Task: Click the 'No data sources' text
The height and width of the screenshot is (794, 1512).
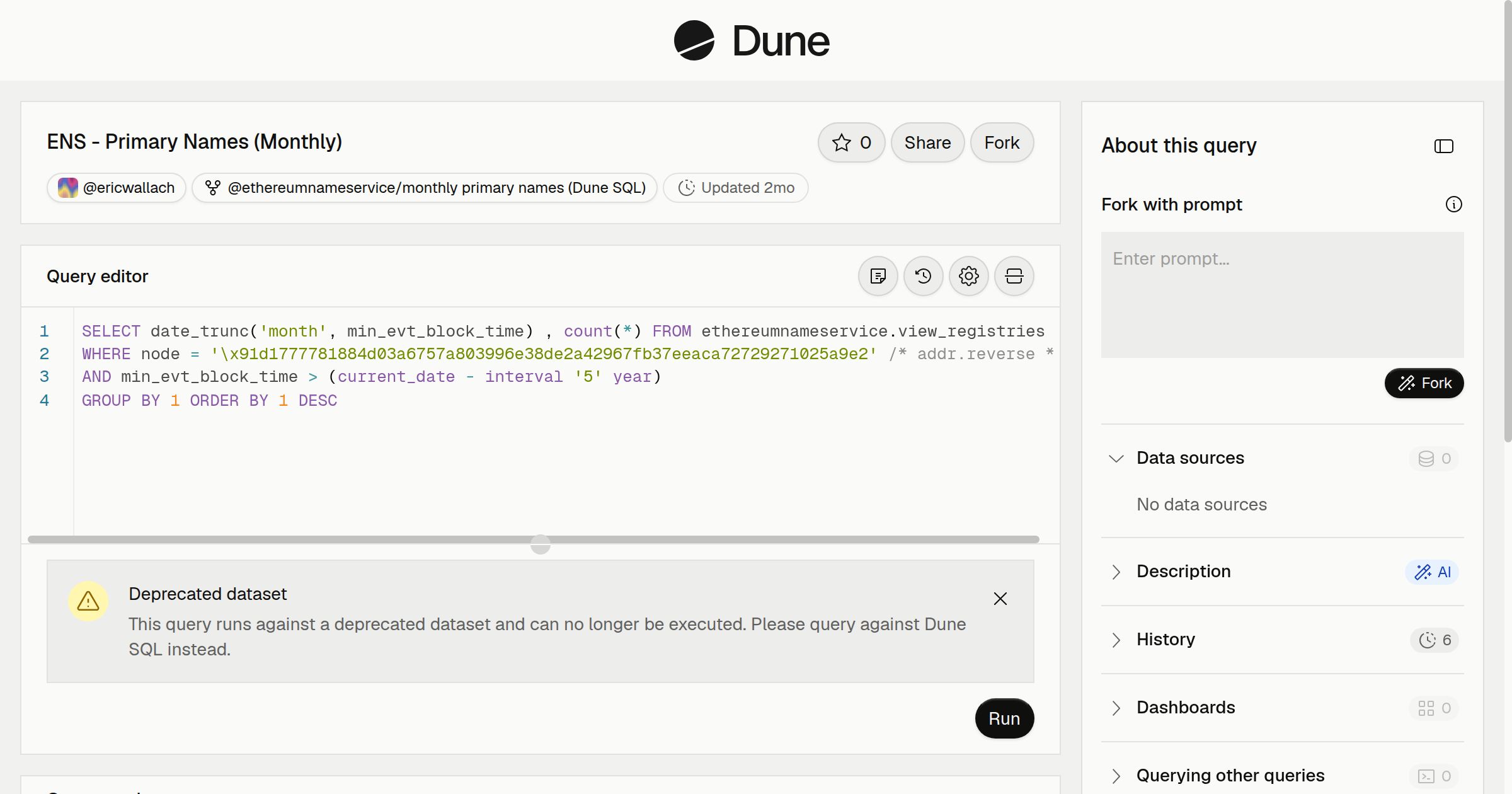Action: (x=1201, y=504)
